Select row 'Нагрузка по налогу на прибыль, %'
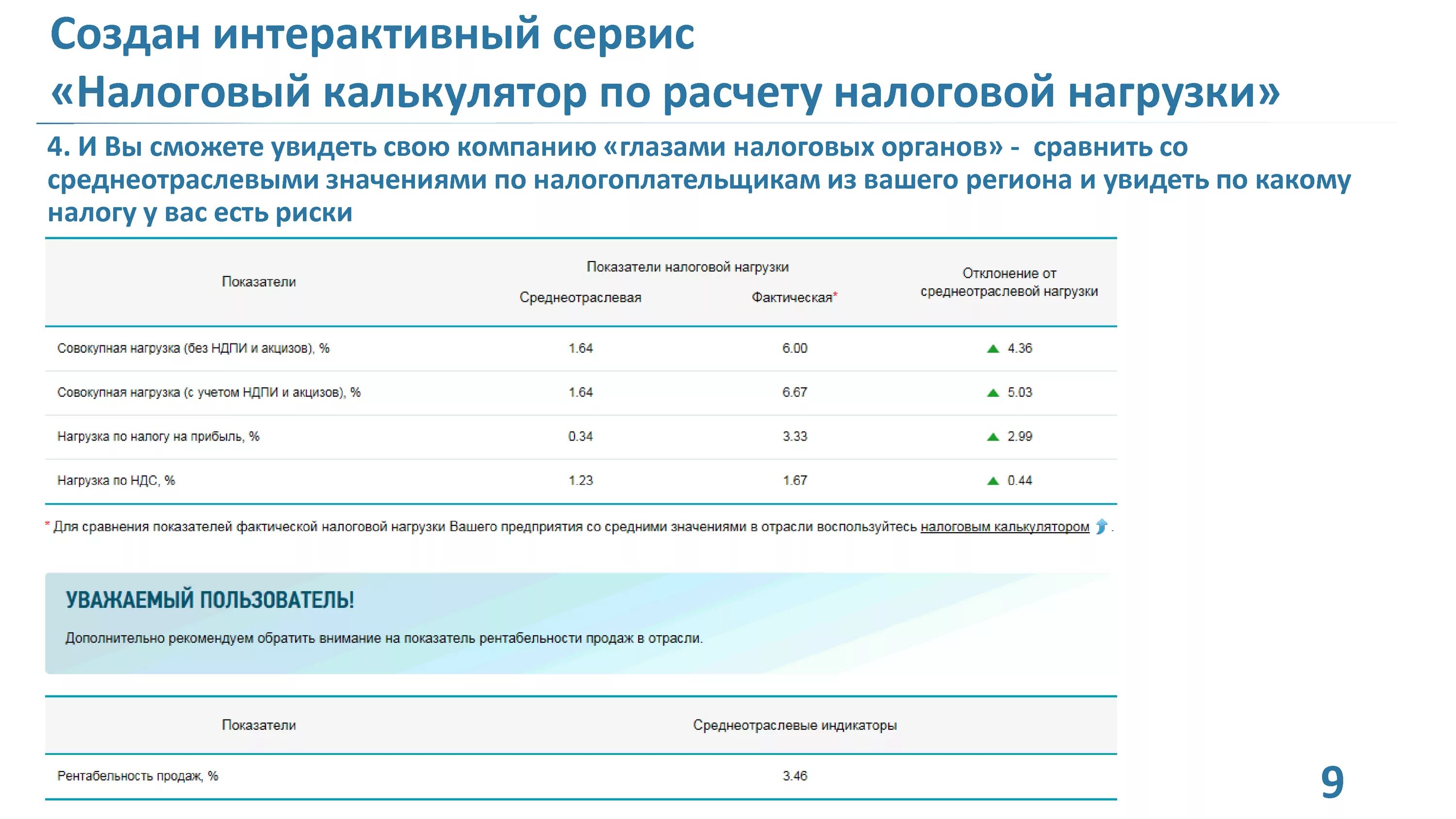This screenshot has width=1456, height=819. pyautogui.click(x=581, y=437)
